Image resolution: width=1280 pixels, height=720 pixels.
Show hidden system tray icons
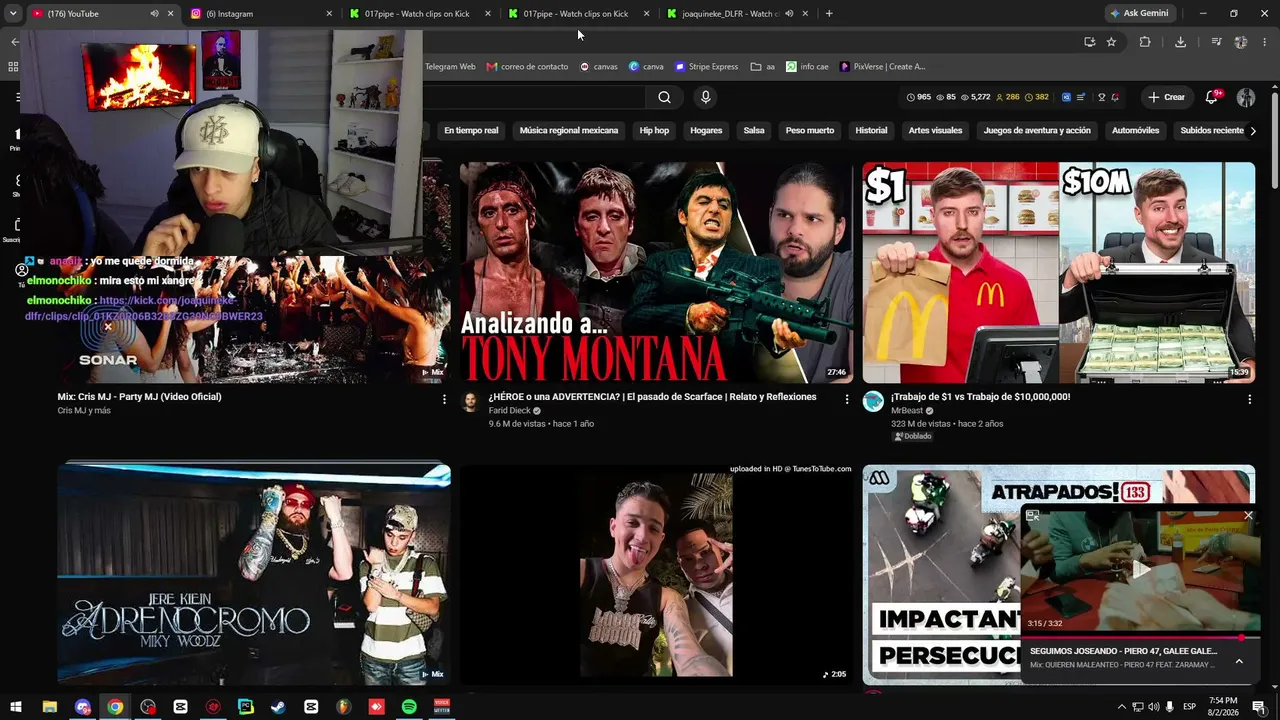[x=1121, y=707]
